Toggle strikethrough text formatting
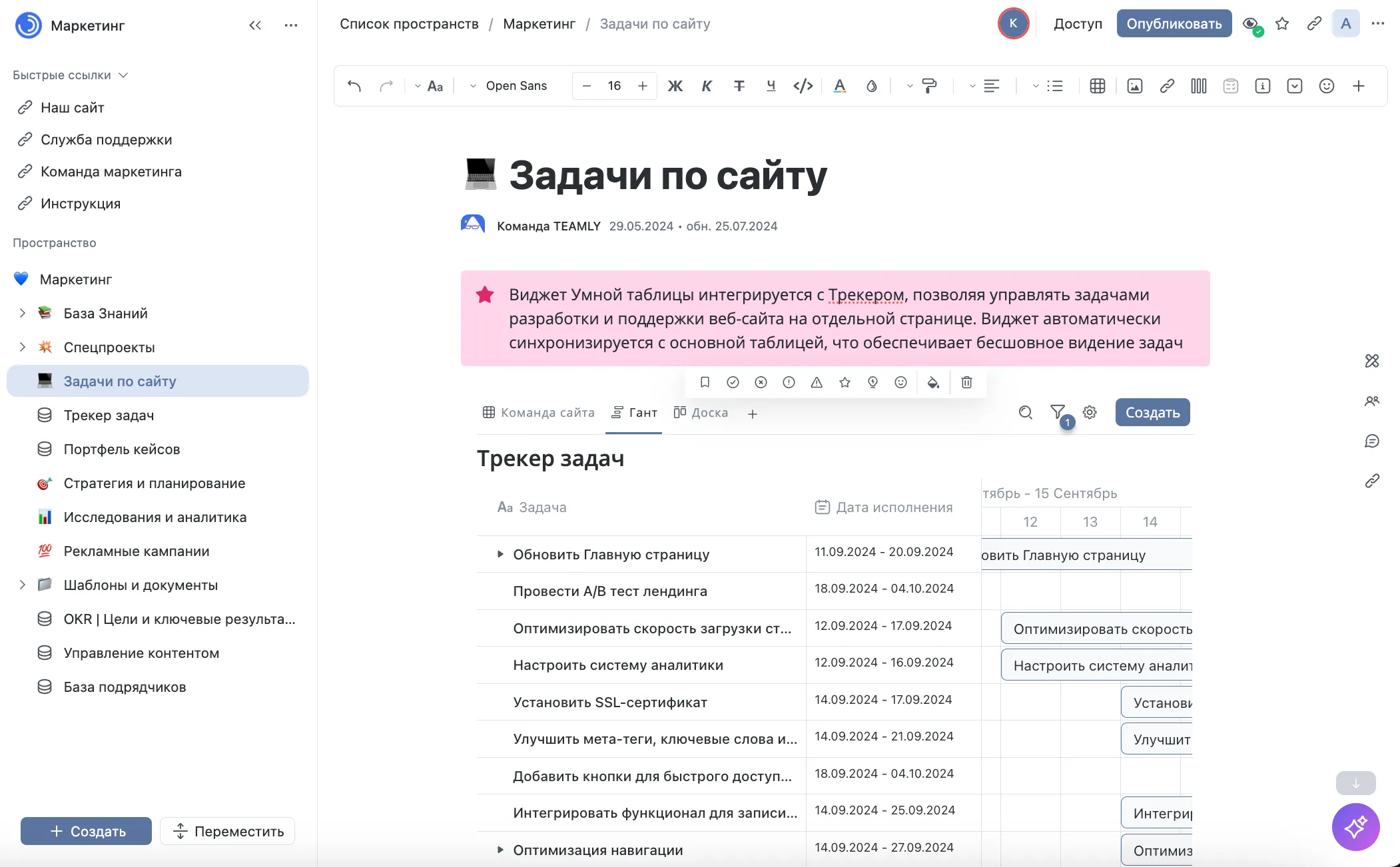 739,86
